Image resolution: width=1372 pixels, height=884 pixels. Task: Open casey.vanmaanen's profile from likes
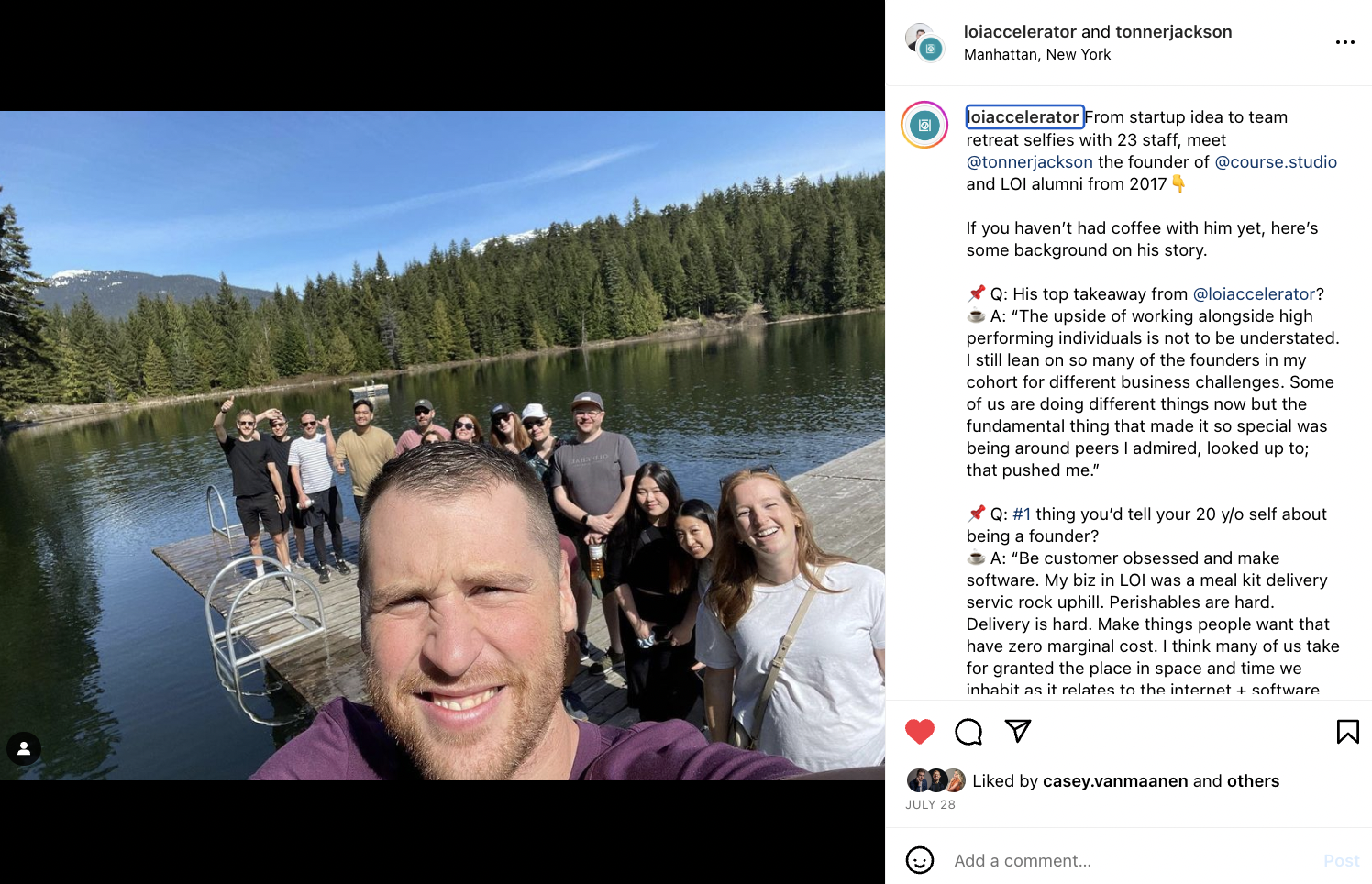1115,781
